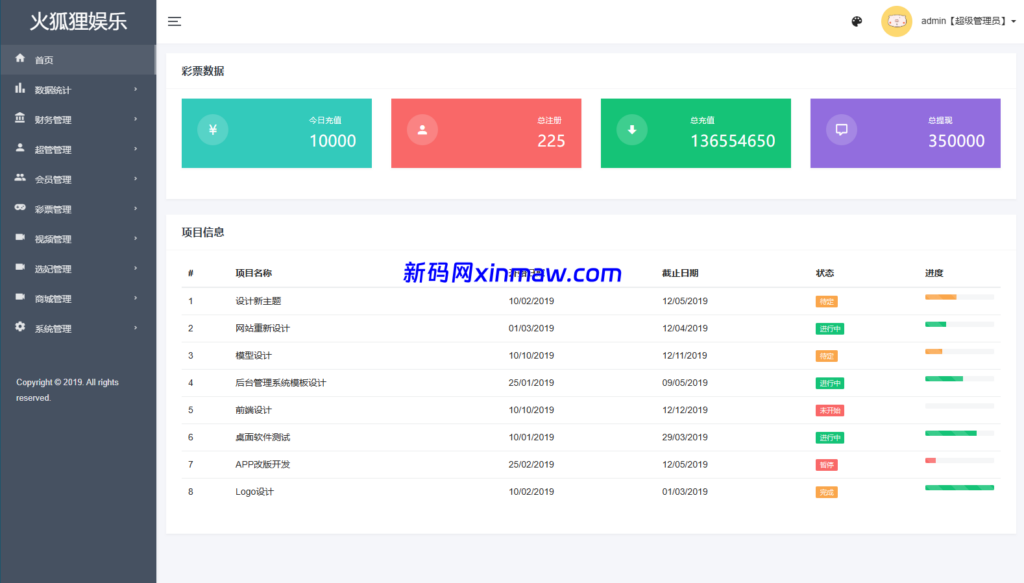
Task: Click the chat bubble icon on the 总提现 card
Action: click(842, 130)
